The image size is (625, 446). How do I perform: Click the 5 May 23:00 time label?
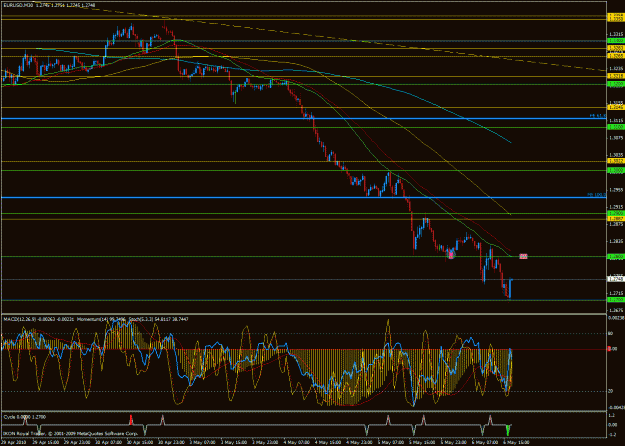[x=453, y=443]
